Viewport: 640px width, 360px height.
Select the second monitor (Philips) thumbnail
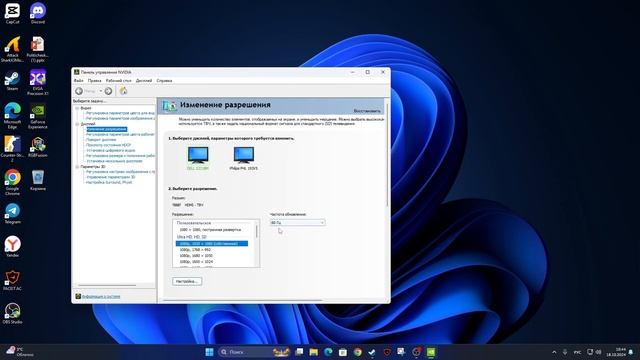click(x=244, y=158)
